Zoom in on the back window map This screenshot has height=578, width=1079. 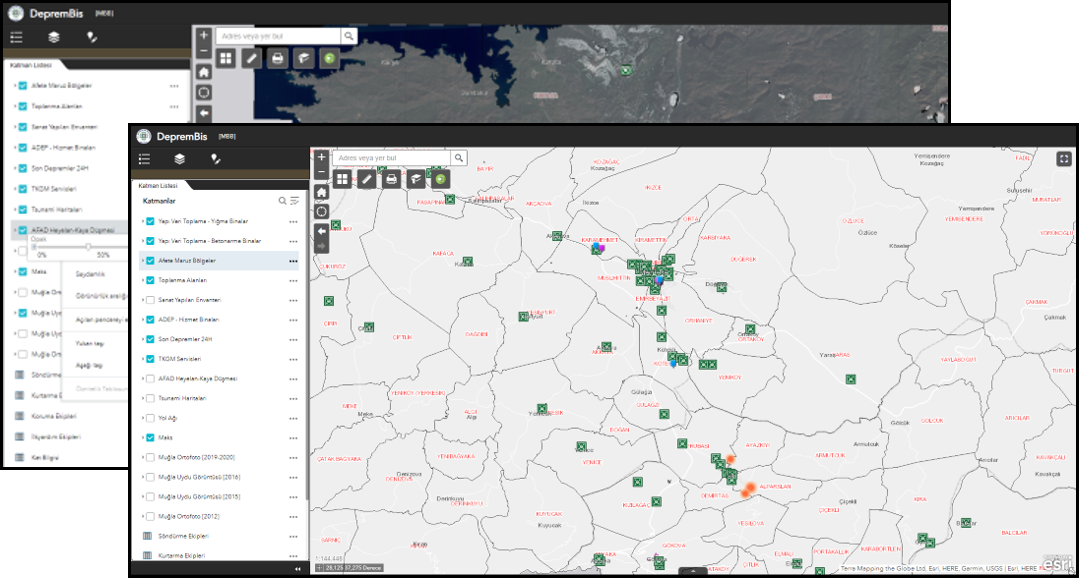click(203, 35)
